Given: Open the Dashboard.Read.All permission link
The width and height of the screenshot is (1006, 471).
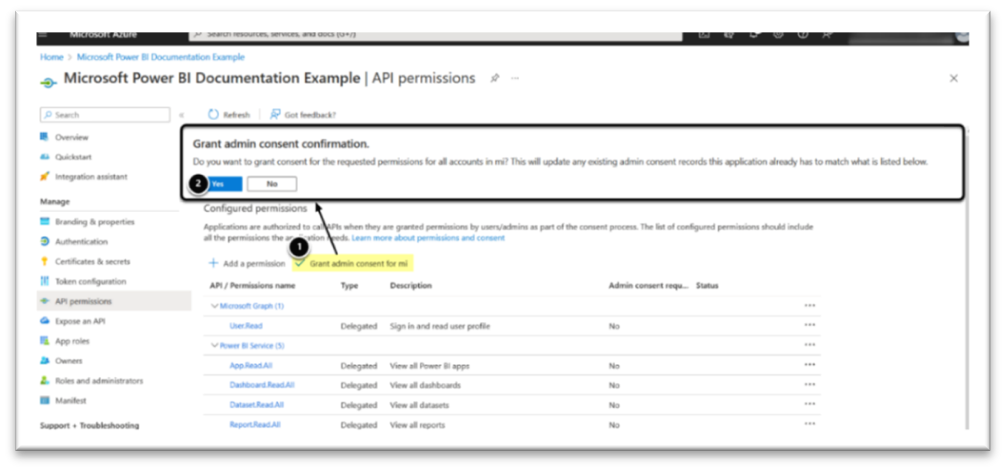Looking at the screenshot, I should pyautogui.click(x=262, y=385).
